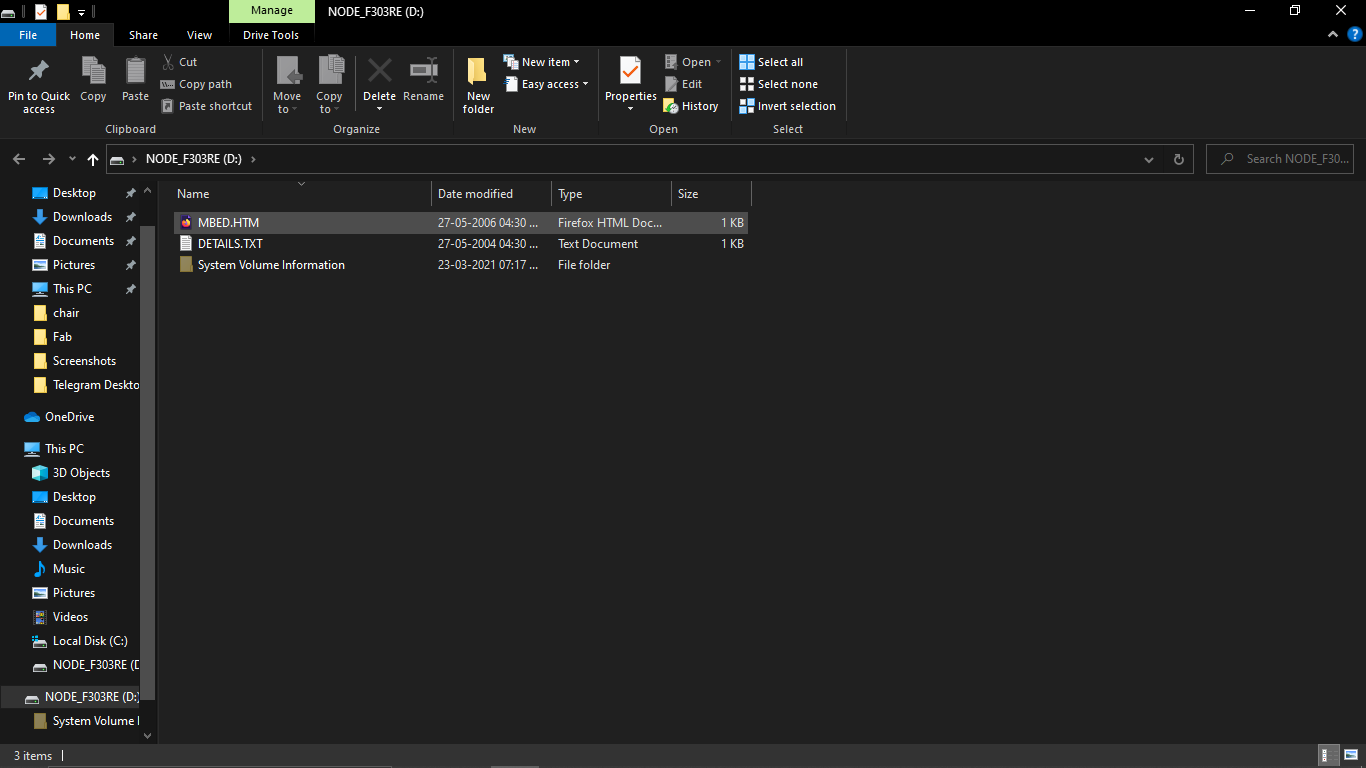Open pinned Downloads in Quick access
The image size is (1366, 768).
click(82, 217)
